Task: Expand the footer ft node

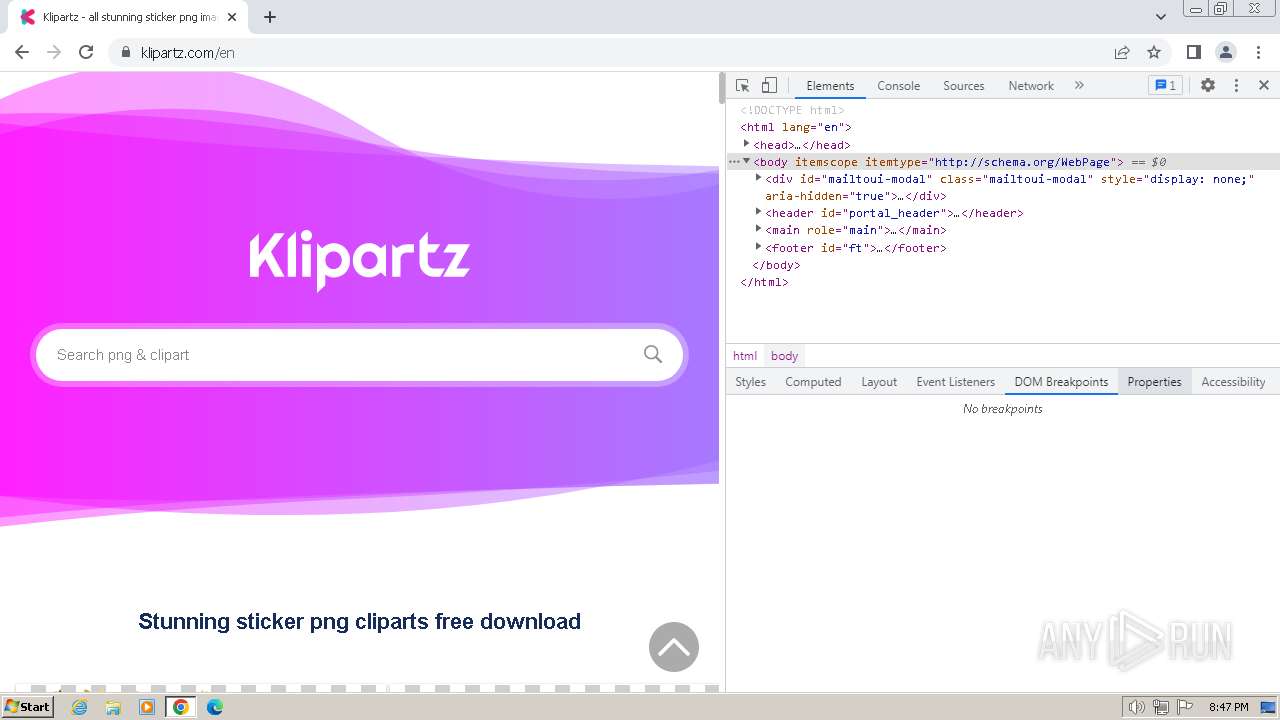Action: pyautogui.click(x=758, y=246)
